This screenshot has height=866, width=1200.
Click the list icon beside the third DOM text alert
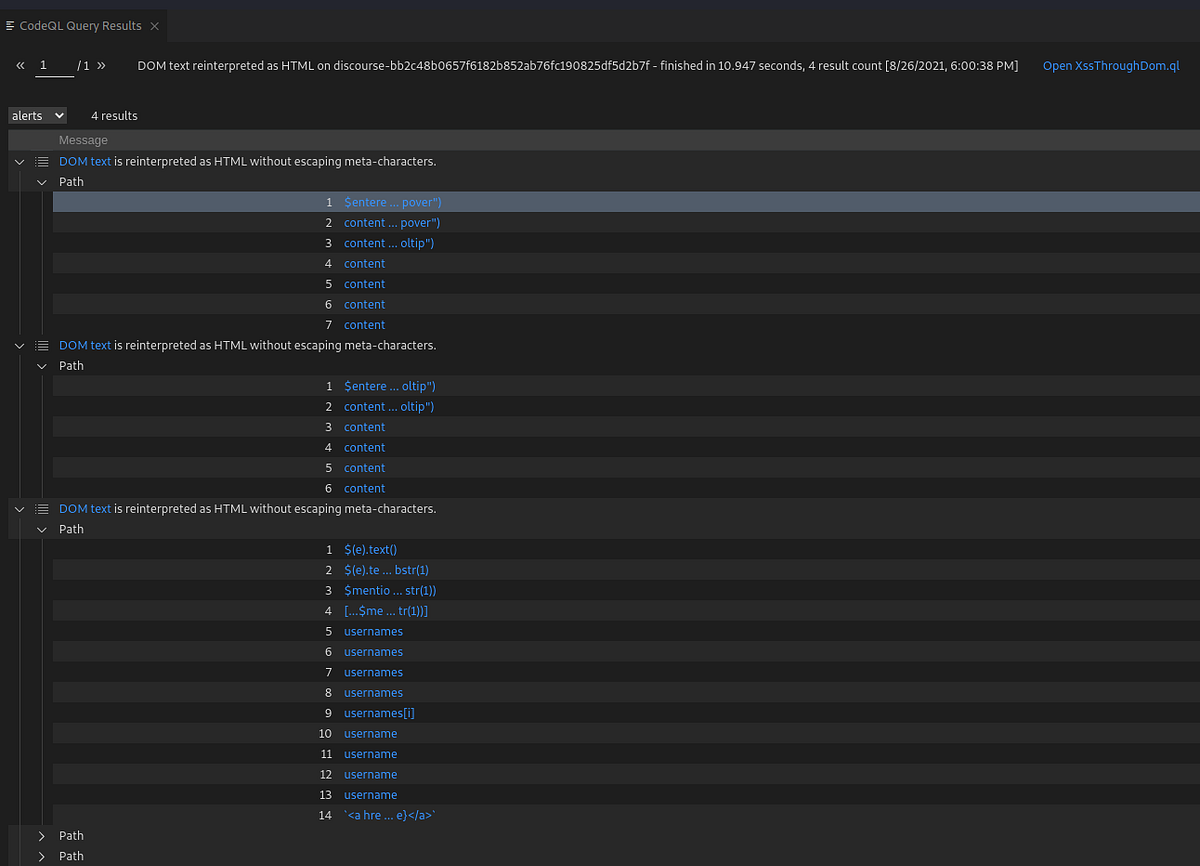coord(41,508)
